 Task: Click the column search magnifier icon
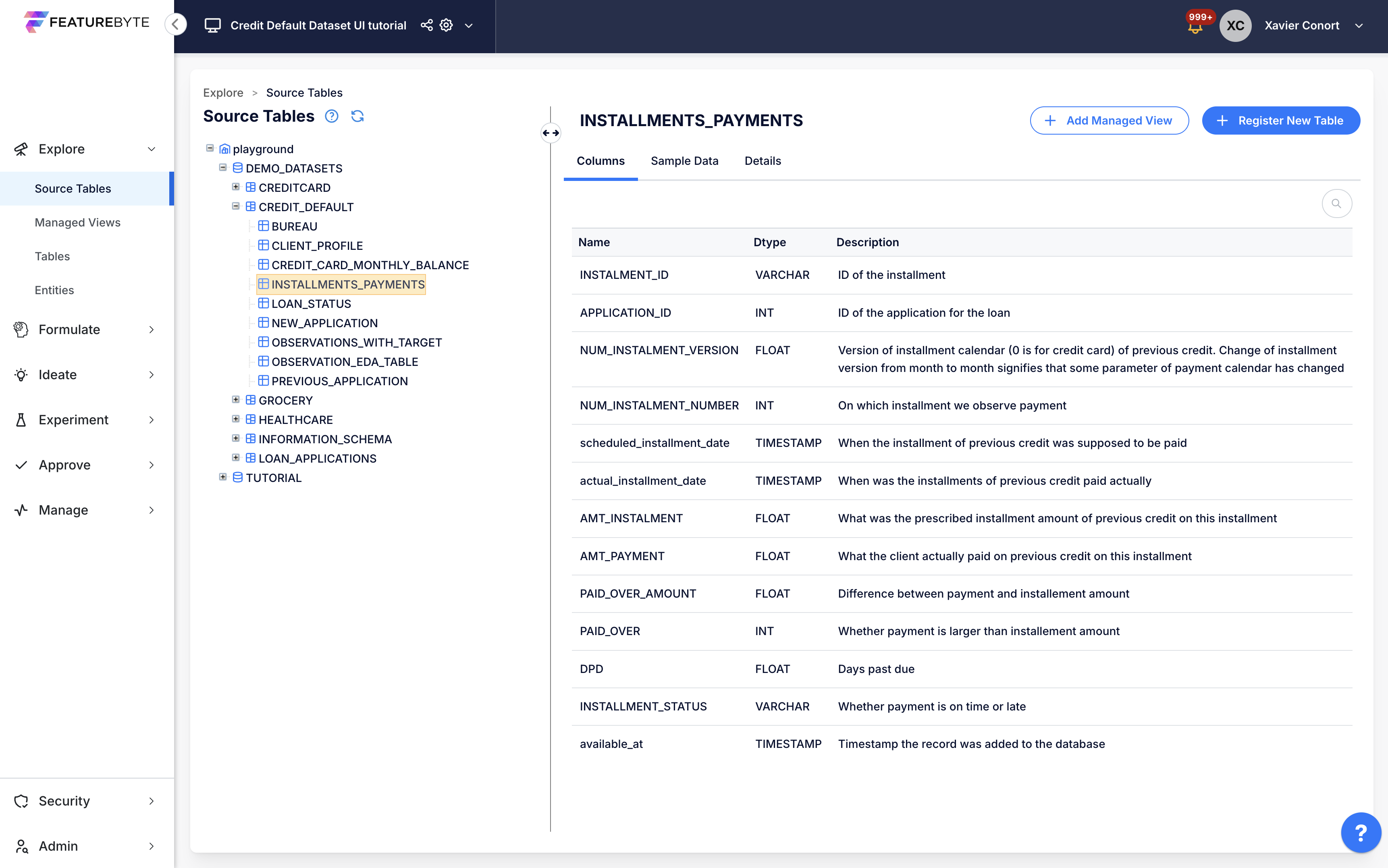coord(1336,204)
